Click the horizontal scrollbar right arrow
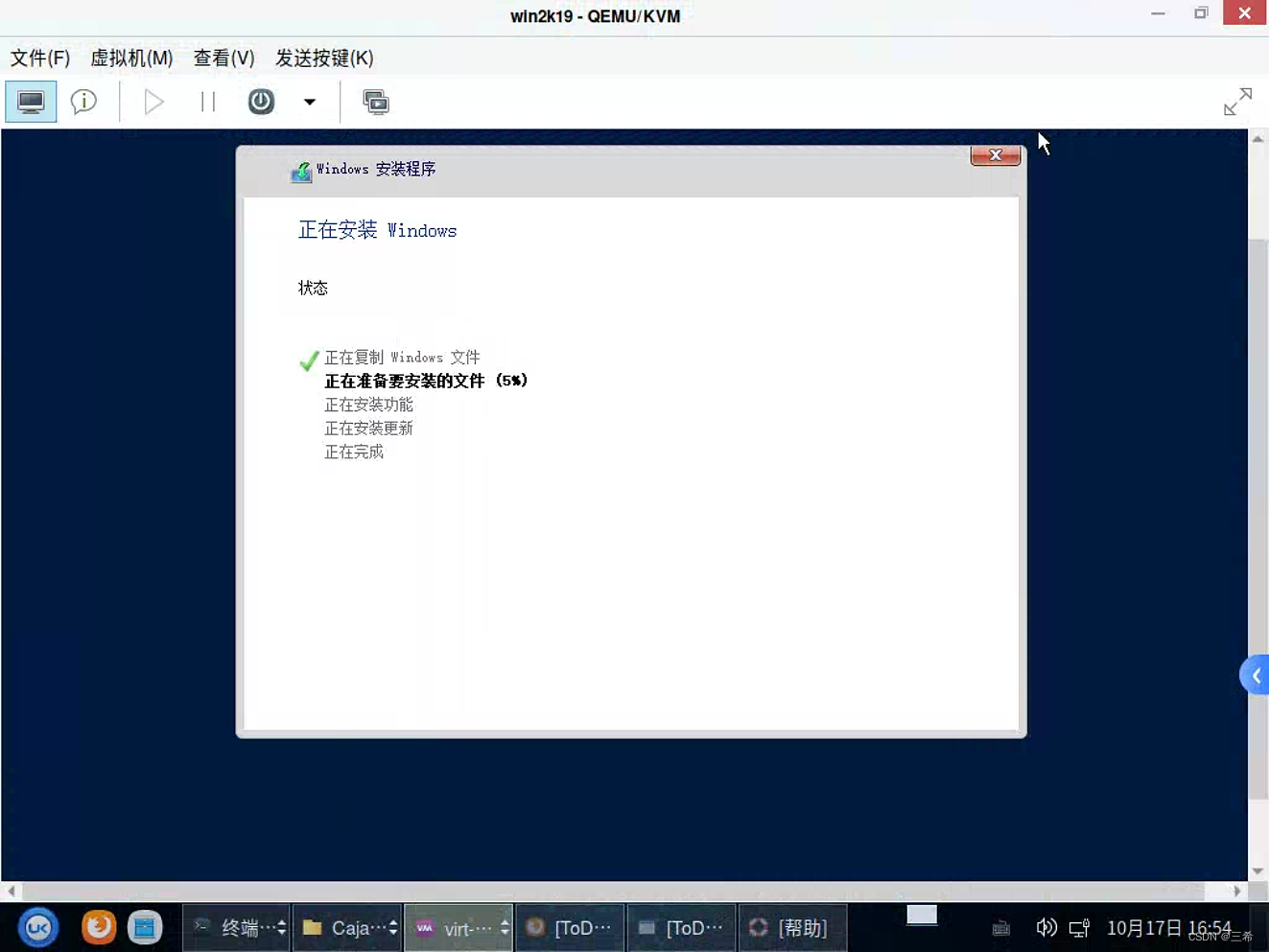Screen dimensions: 1269x952 pos(1237,891)
